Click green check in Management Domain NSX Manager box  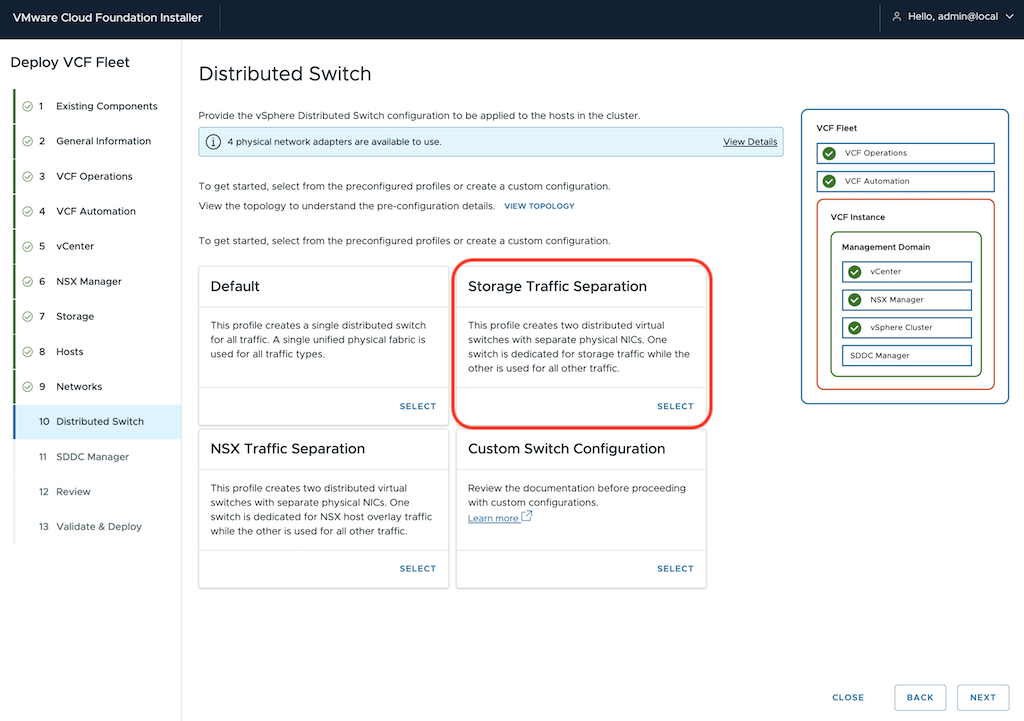tap(854, 300)
